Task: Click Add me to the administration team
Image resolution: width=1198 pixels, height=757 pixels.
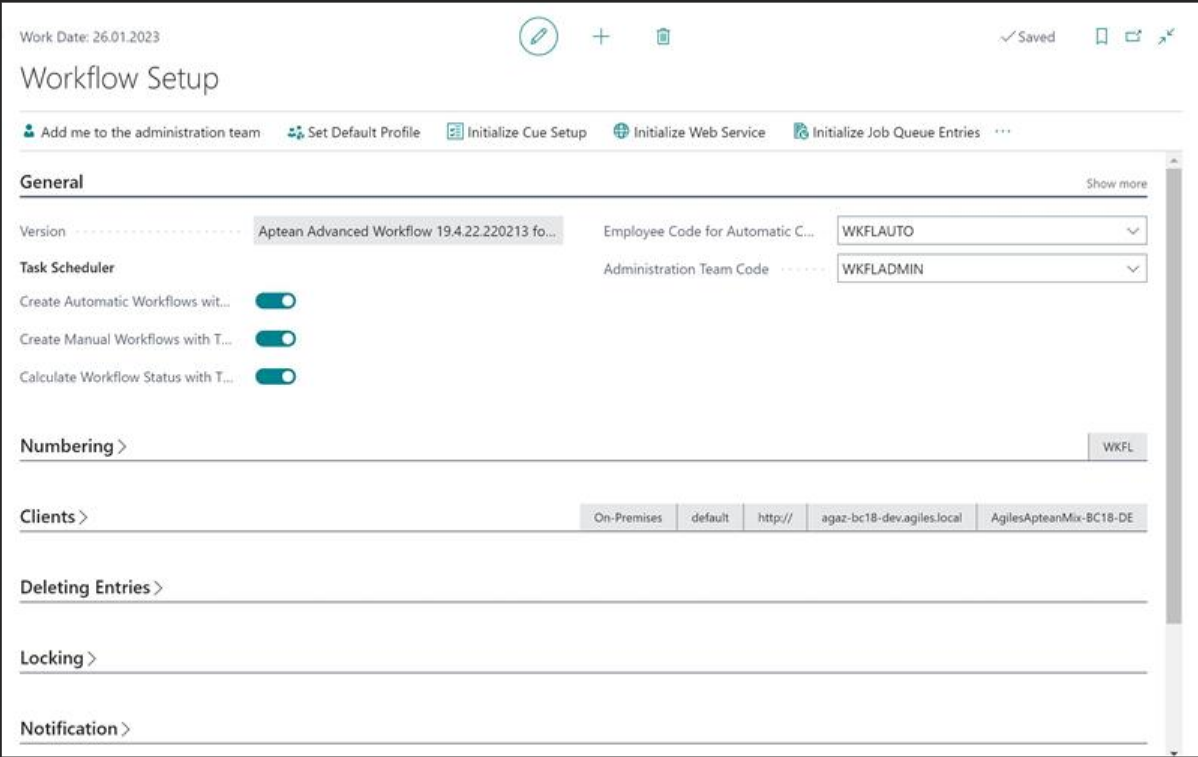Action: pos(141,132)
